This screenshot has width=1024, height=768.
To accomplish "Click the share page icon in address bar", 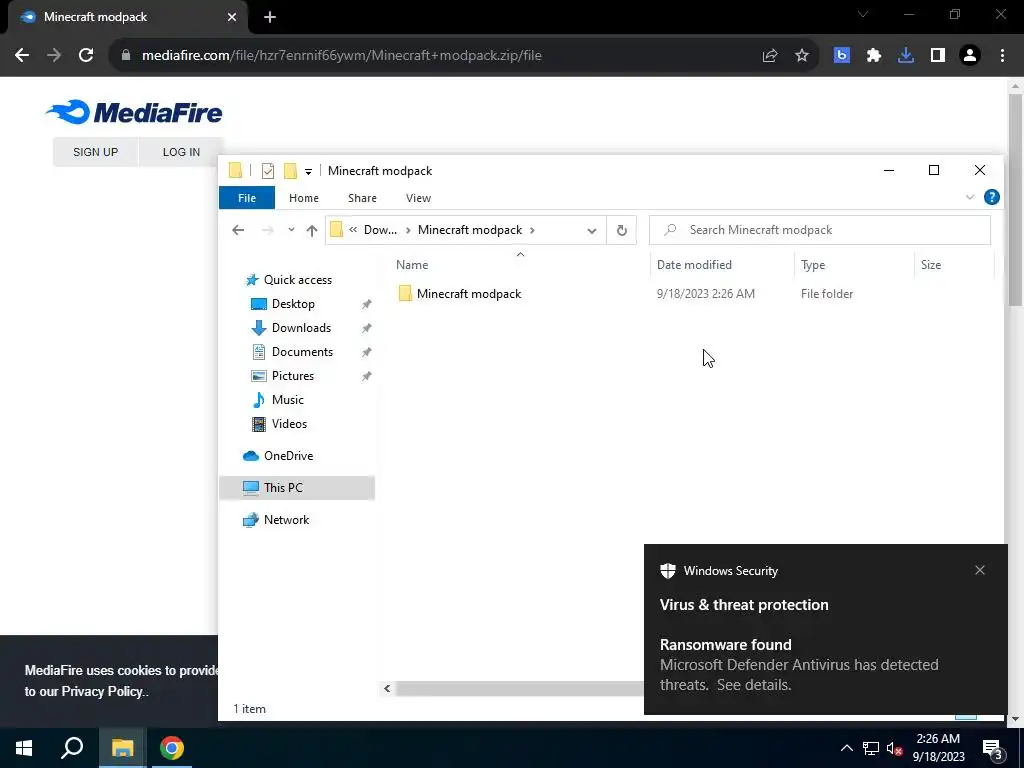I will (770, 56).
